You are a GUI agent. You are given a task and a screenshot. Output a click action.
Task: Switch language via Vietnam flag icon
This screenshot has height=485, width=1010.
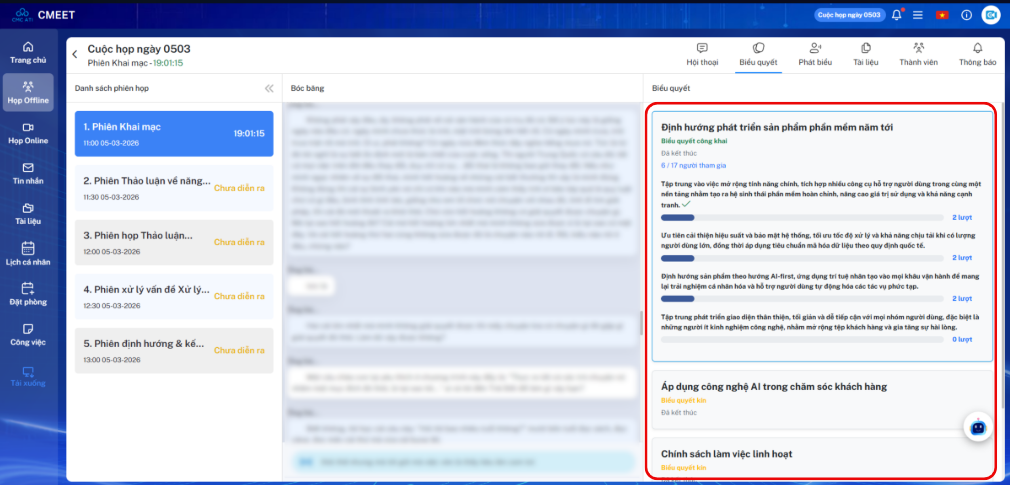(942, 15)
